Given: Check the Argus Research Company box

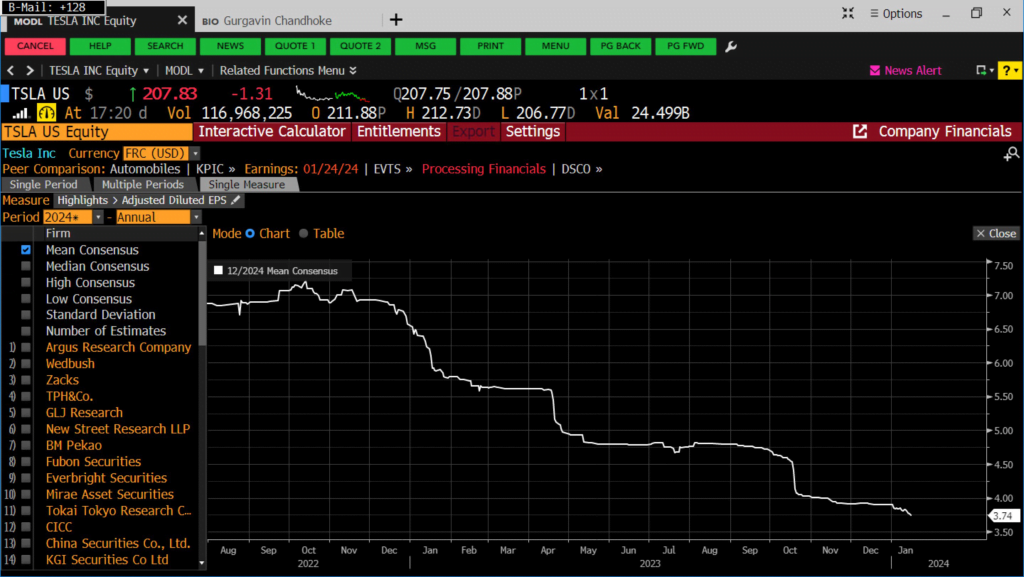Looking at the screenshot, I should (25, 347).
